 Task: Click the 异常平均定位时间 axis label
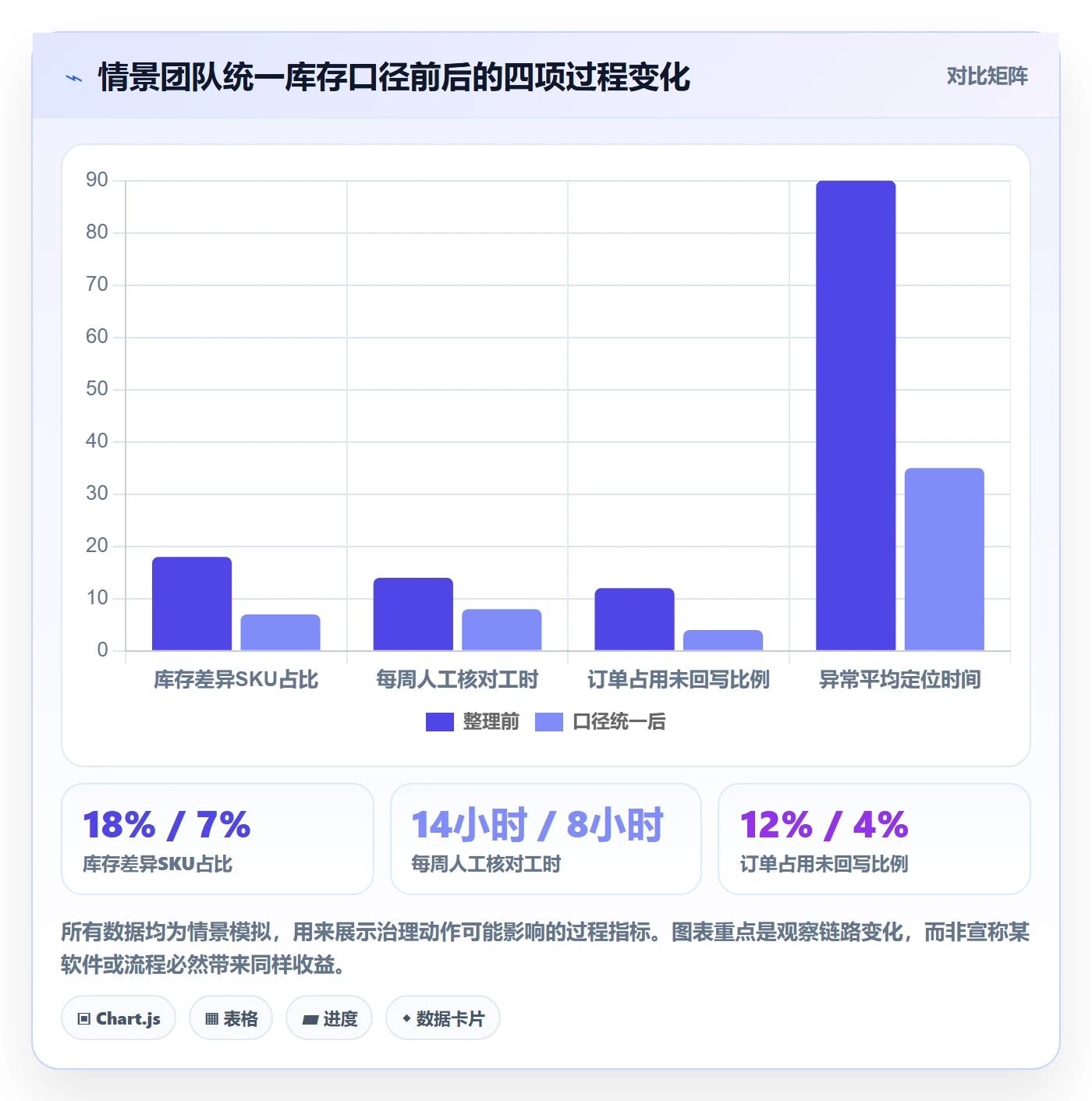tap(899, 679)
